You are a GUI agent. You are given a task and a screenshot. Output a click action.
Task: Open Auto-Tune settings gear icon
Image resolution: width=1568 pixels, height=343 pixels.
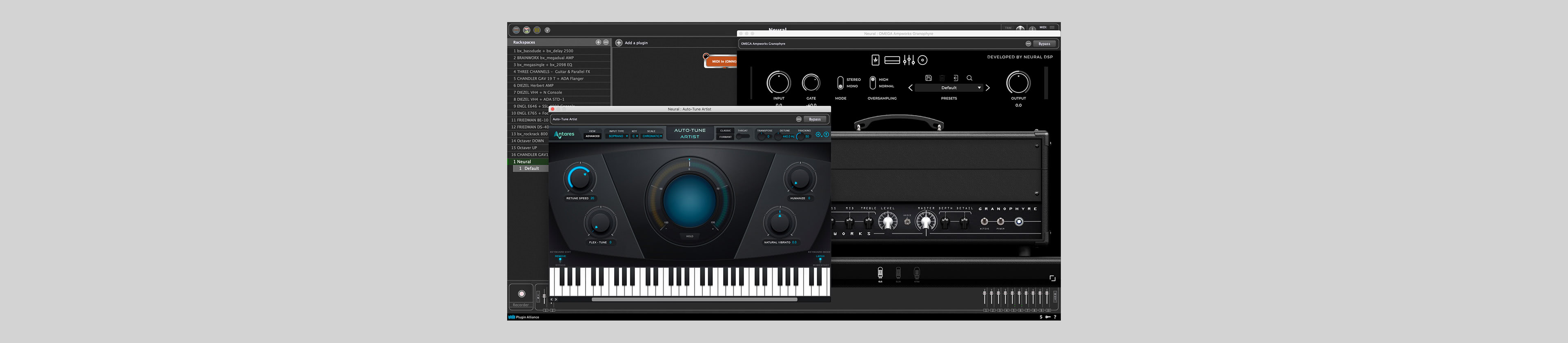click(x=819, y=134)
